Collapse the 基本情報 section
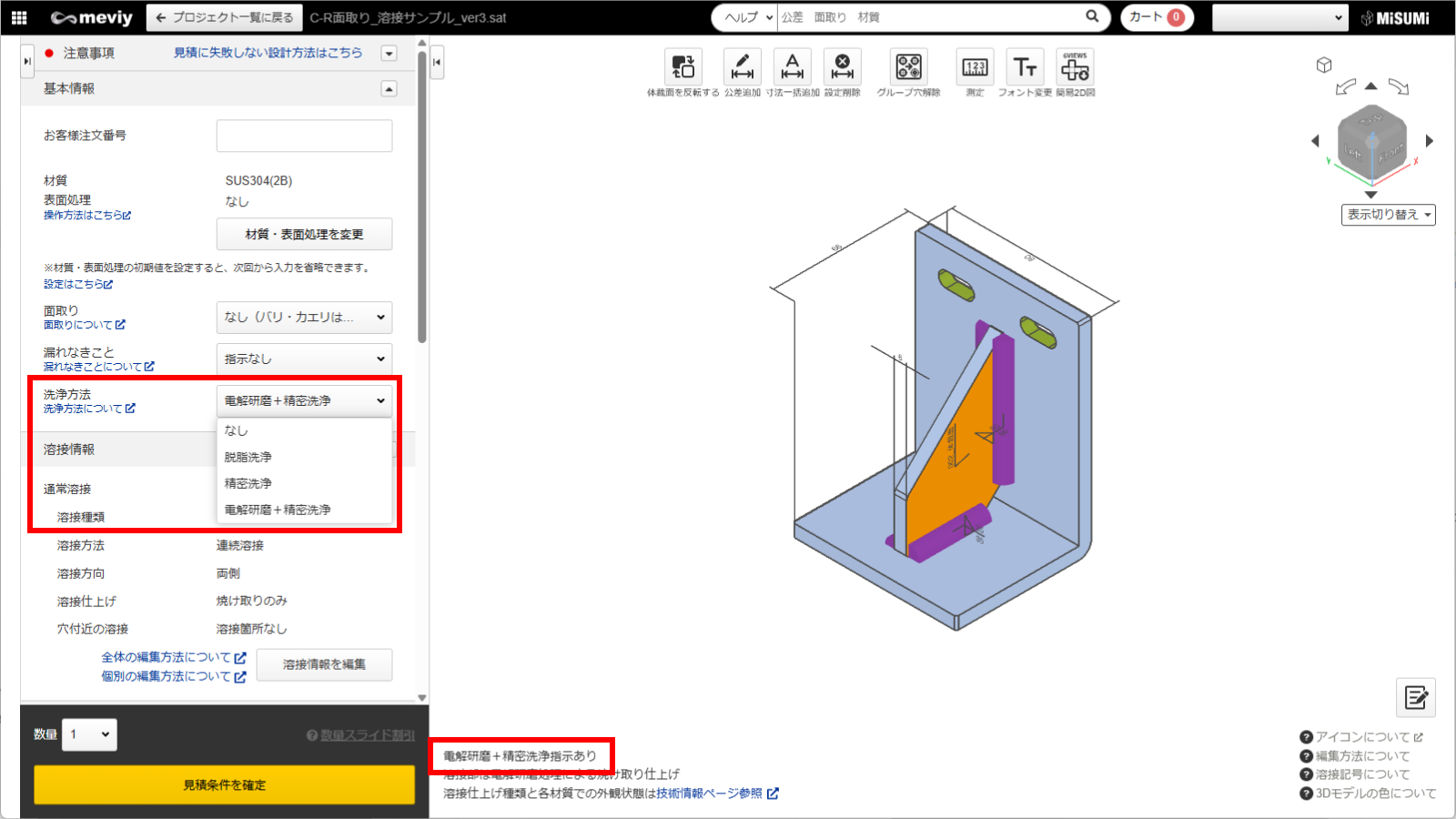Viewport: 1456px width, 819px height. [x=389, y=89]
